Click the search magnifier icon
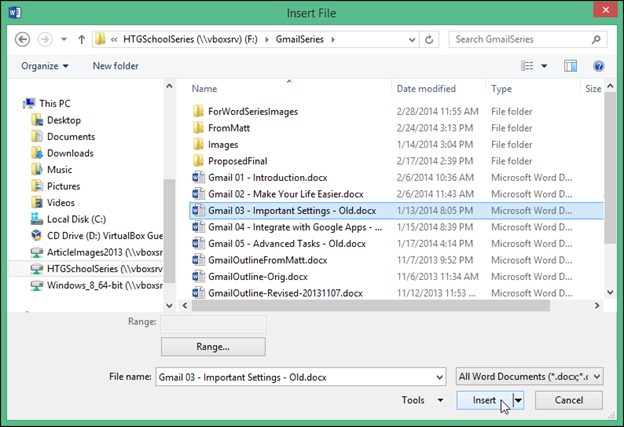 [x=596, y=39]
